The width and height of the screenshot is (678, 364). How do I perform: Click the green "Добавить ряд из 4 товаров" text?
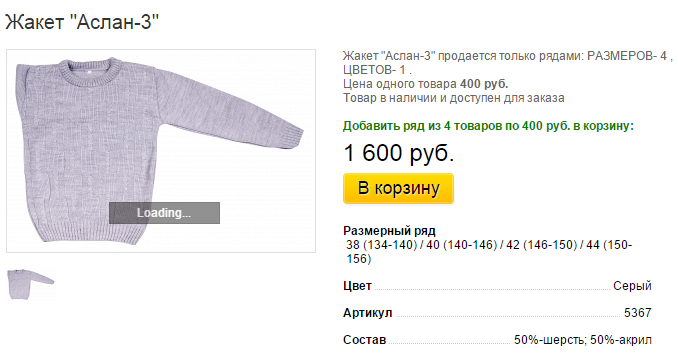[x=488, y=126]
